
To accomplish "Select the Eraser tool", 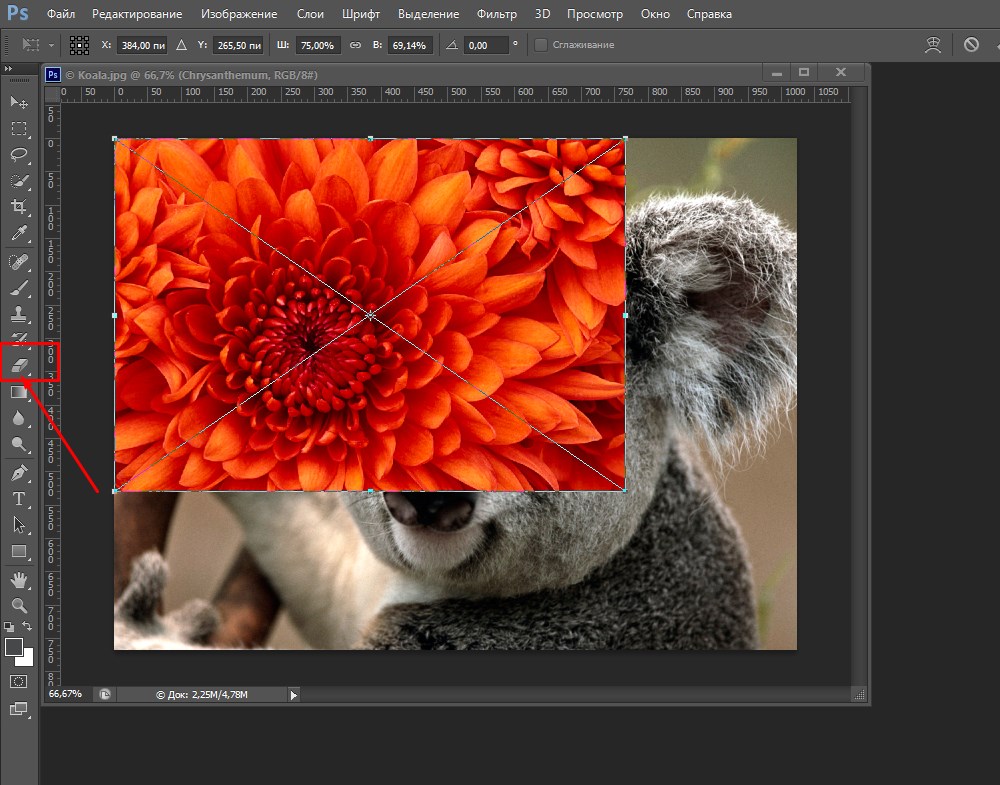I will 19,366.
